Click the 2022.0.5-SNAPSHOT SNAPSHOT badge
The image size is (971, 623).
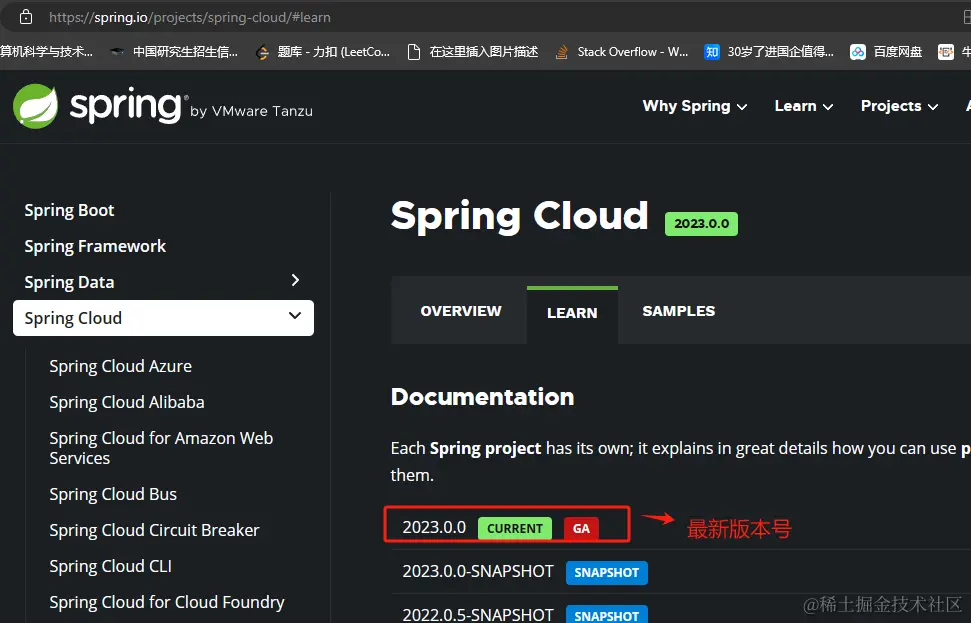click(606, 615)
